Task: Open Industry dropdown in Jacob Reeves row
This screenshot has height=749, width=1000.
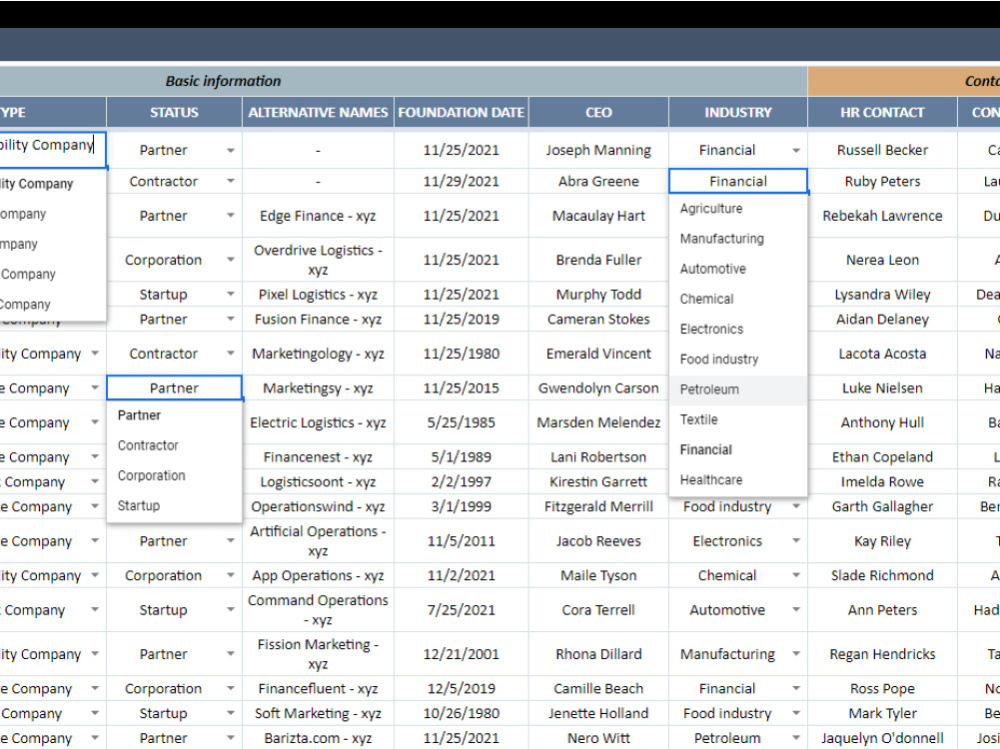Action: [x=796, y=541]
